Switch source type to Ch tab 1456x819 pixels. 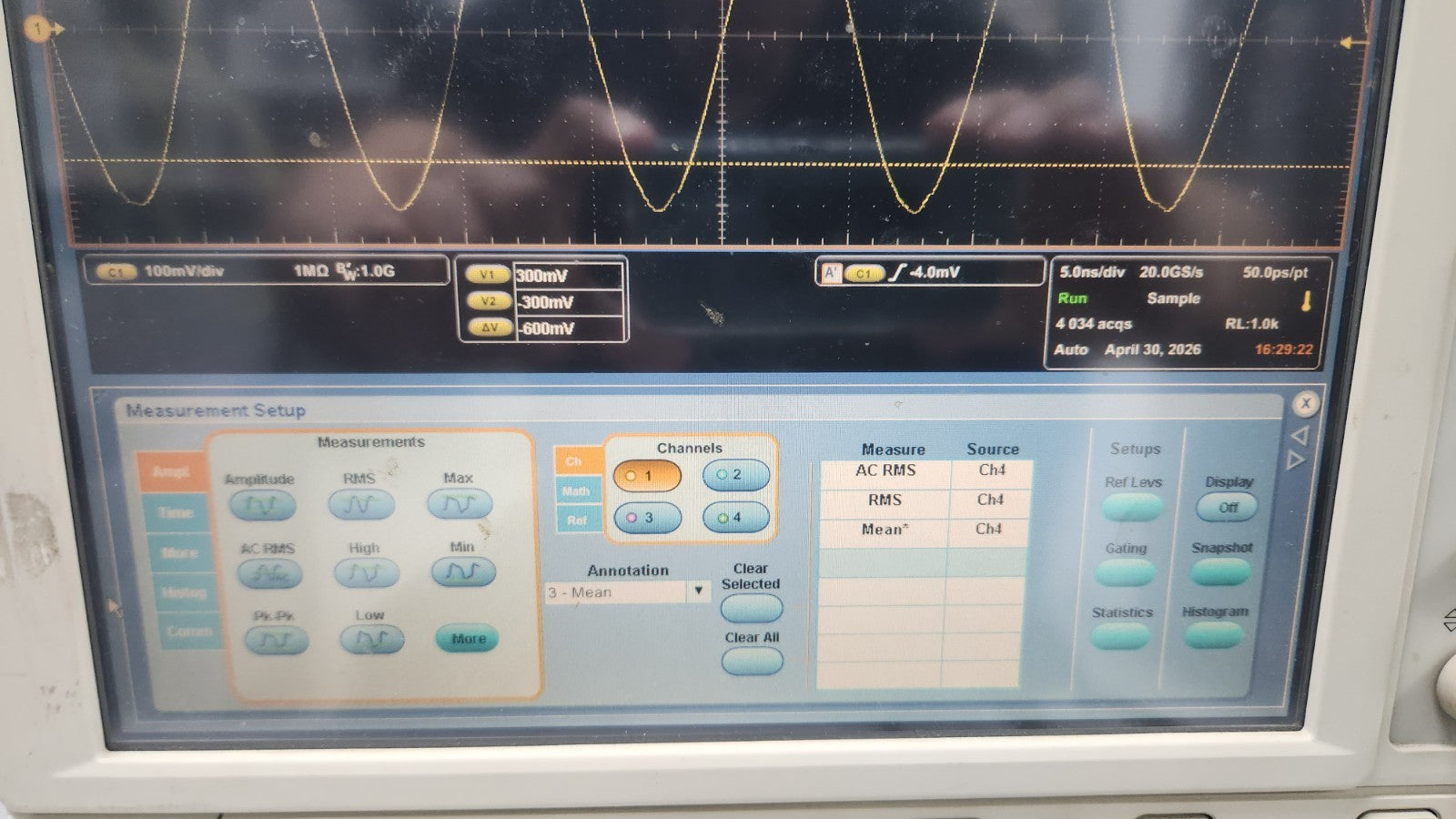click(576, 461)
